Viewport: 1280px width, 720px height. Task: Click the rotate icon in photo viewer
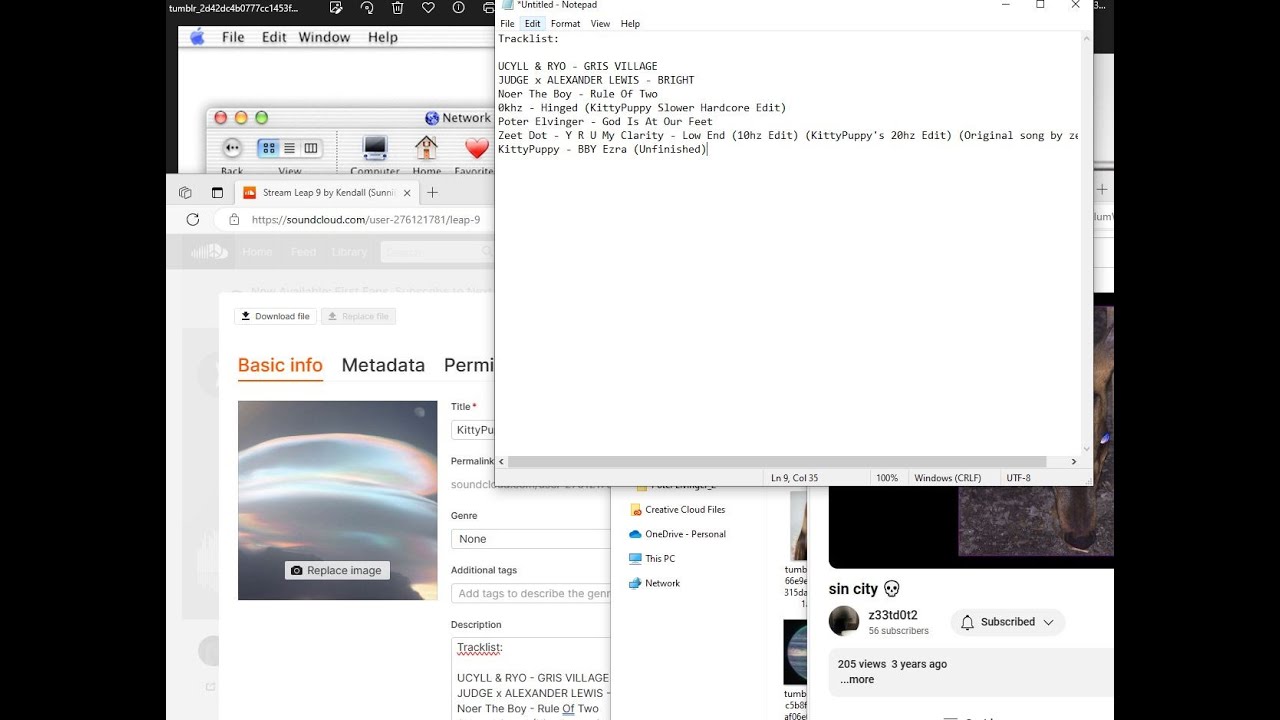367,8
